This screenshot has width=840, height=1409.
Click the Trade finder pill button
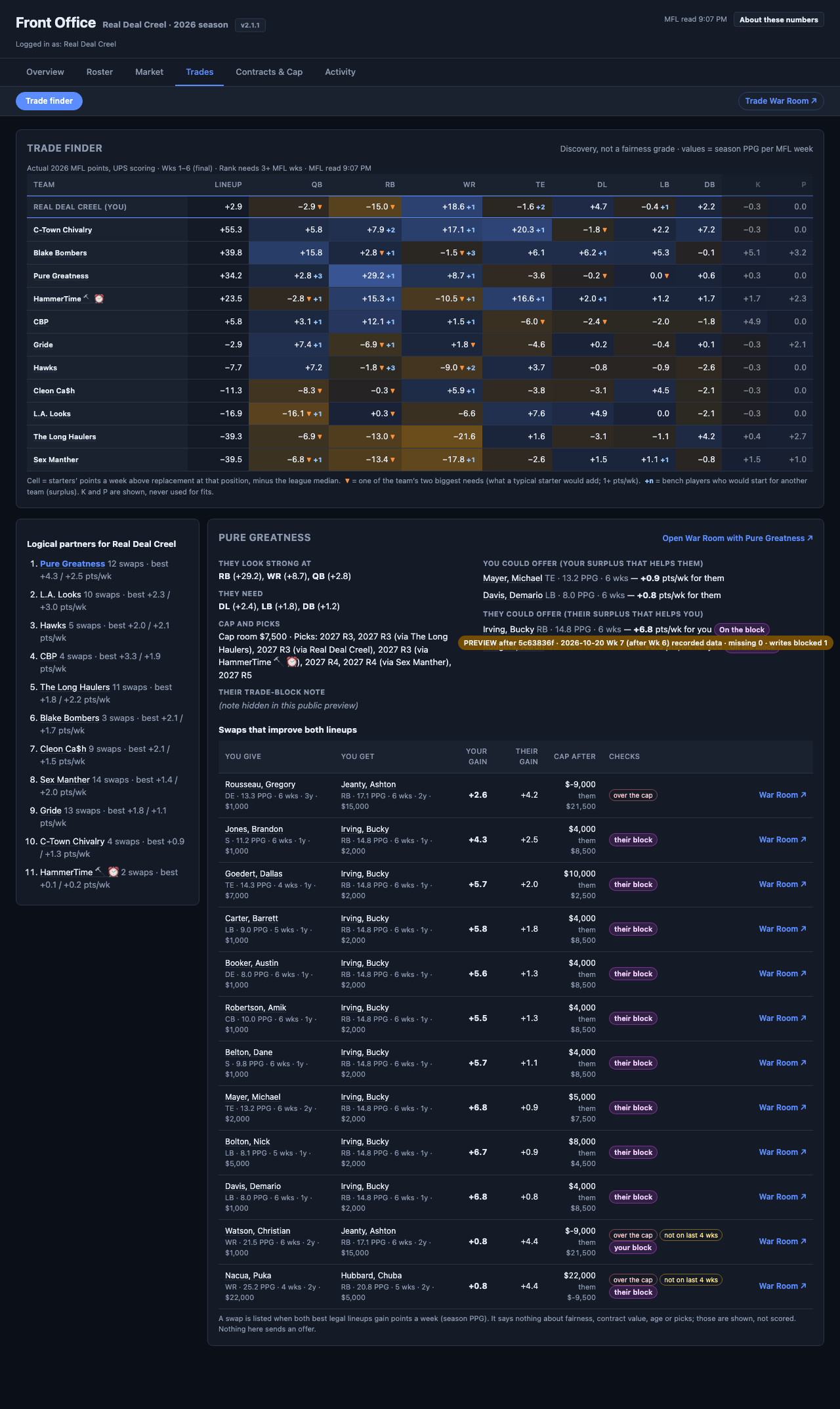(x=49, y=101)
